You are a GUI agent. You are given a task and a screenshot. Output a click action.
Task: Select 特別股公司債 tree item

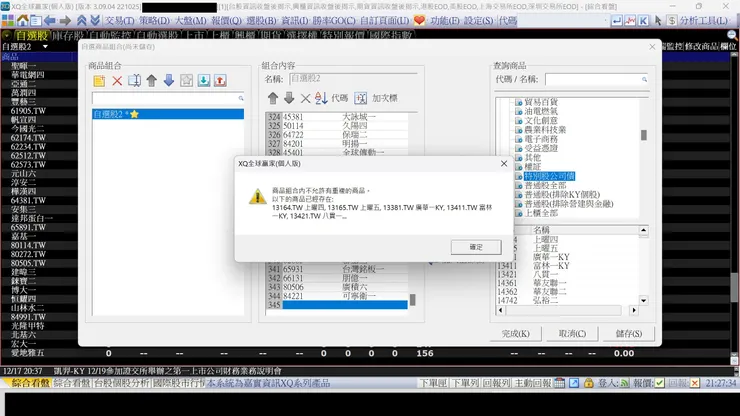click(x=549, y=176)
